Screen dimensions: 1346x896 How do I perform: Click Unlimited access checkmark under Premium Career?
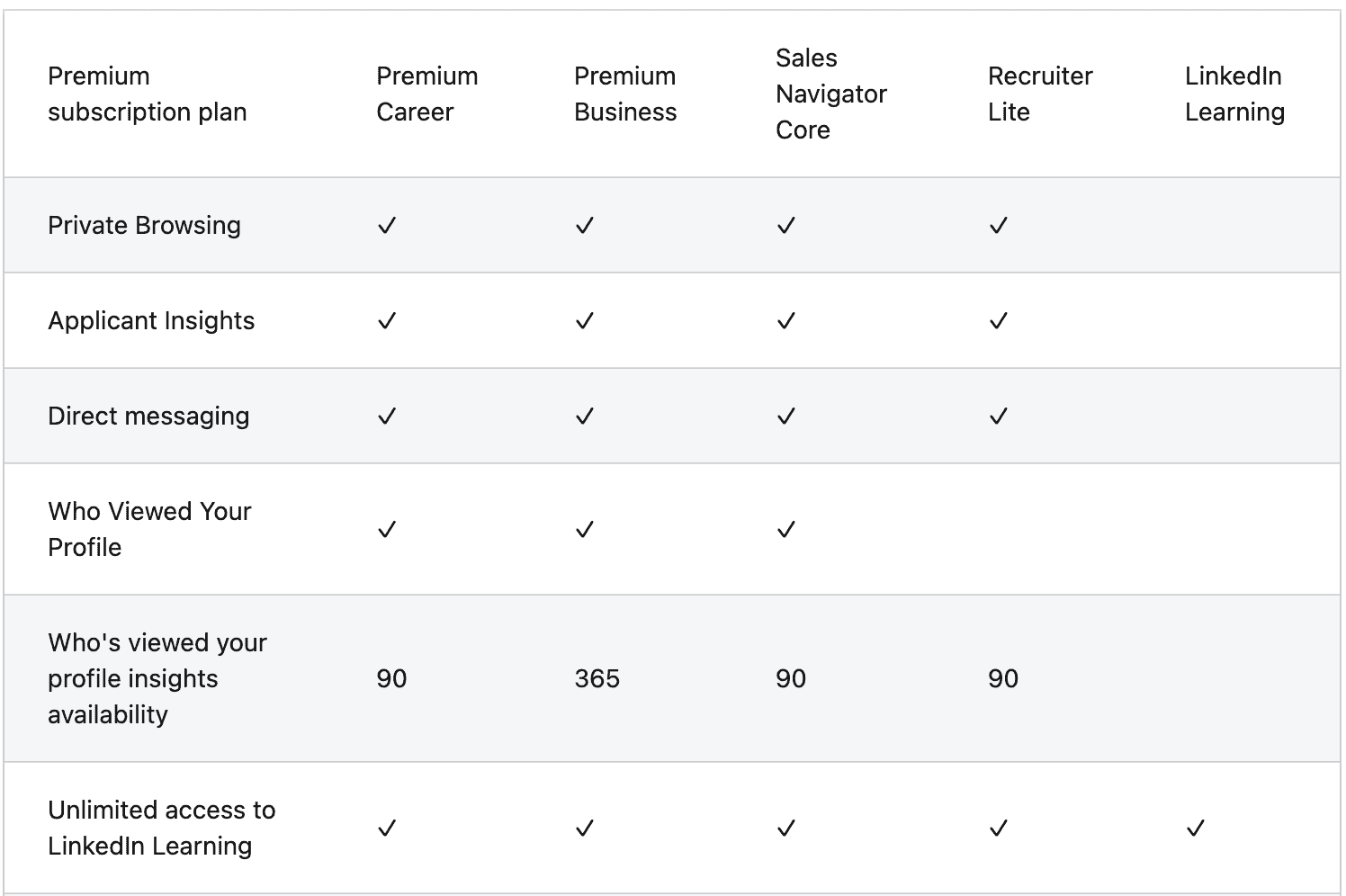387,829
